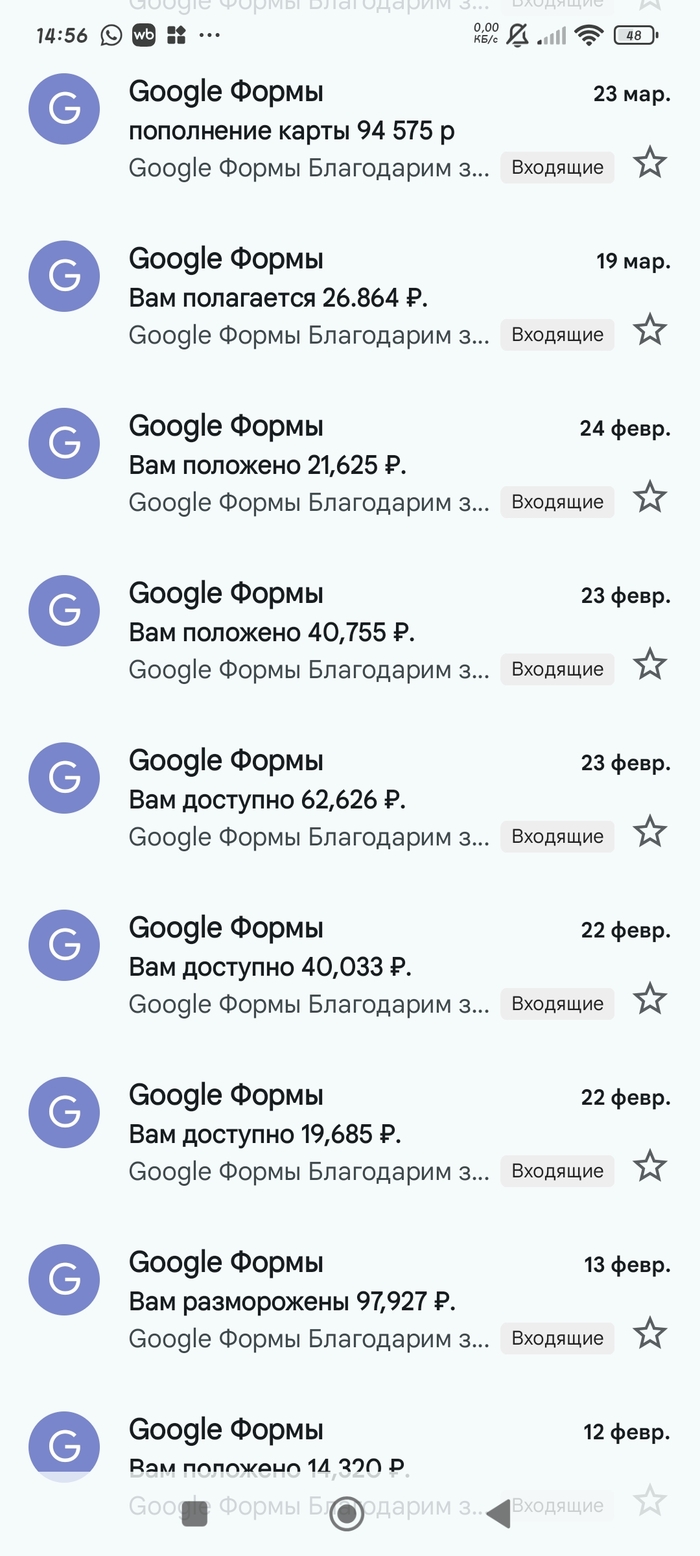Tap the battery indicator in status bar
This screenshot has width=700, height=1556.
(x=636, y=36)
